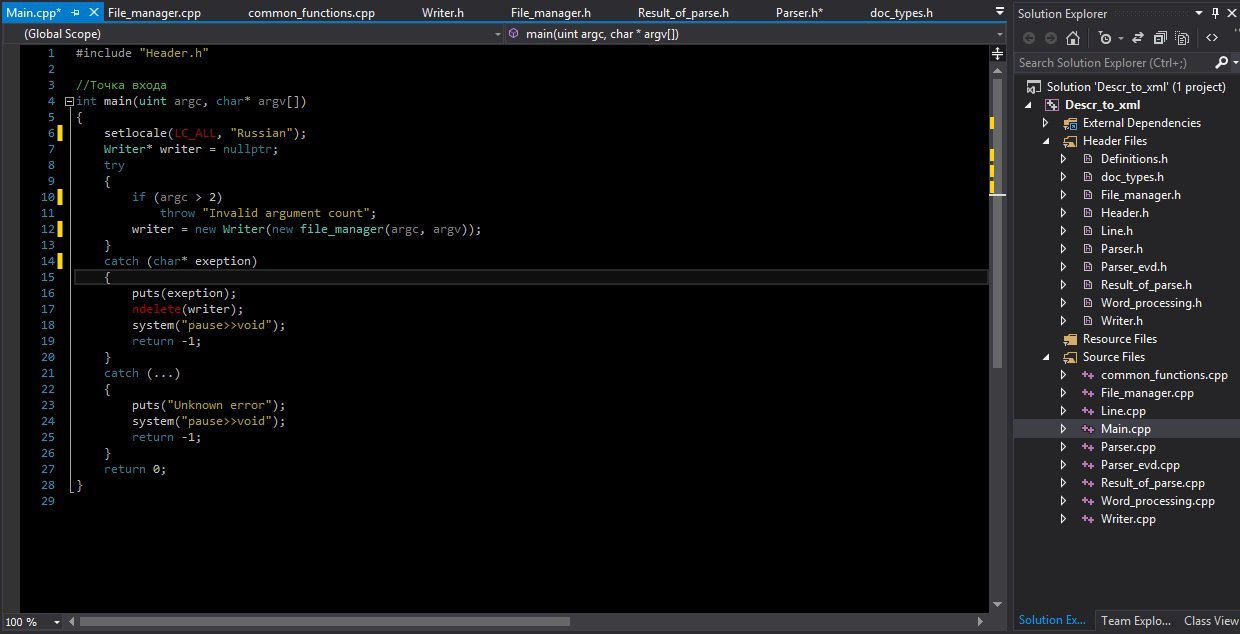Click the Collapse All icon
The image size is (1240, 634).
(1160, 38)
